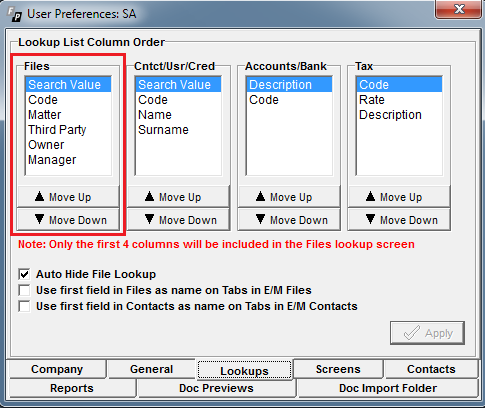Image resolution: width=485 pixels, height=408 pixels.
Task: Uncheck Auto Hide File Lookup
Action: point(24,274)
